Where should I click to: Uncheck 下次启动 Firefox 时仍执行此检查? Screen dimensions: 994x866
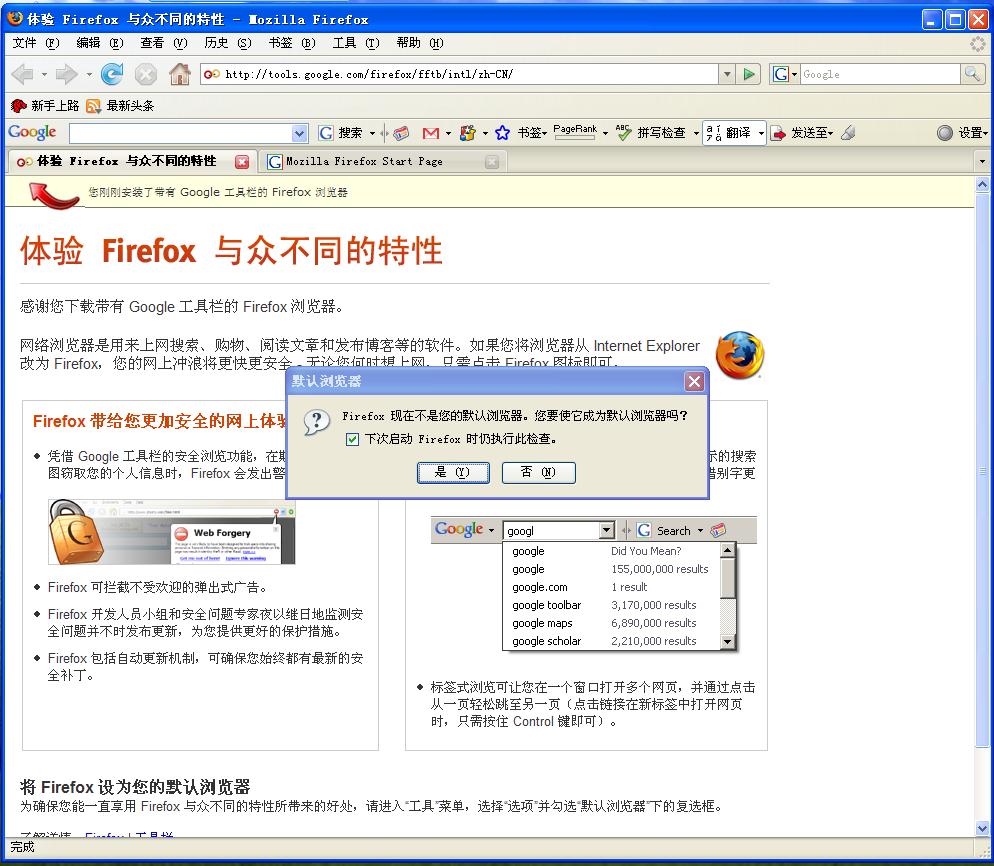[352, 439]
